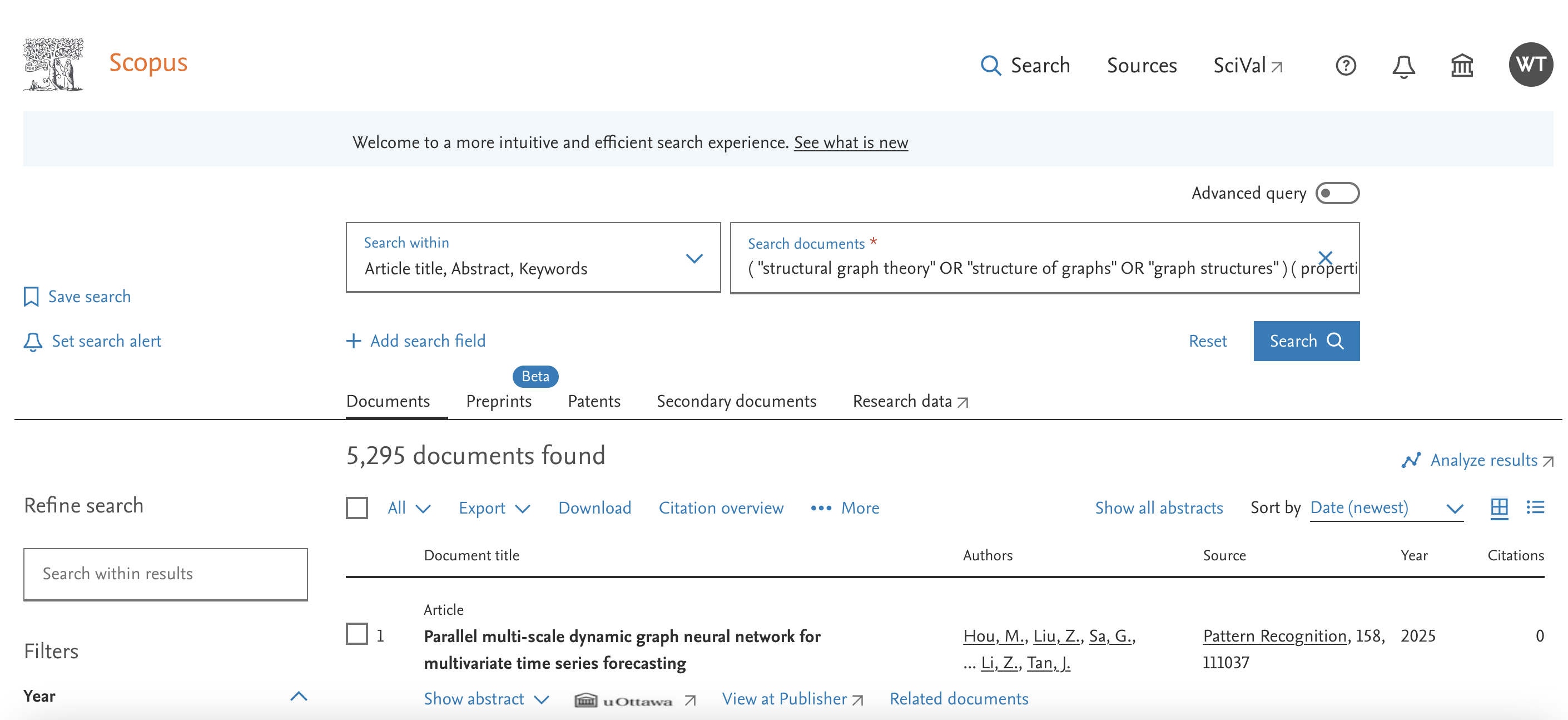Click Add search field link

click(415, 341)
